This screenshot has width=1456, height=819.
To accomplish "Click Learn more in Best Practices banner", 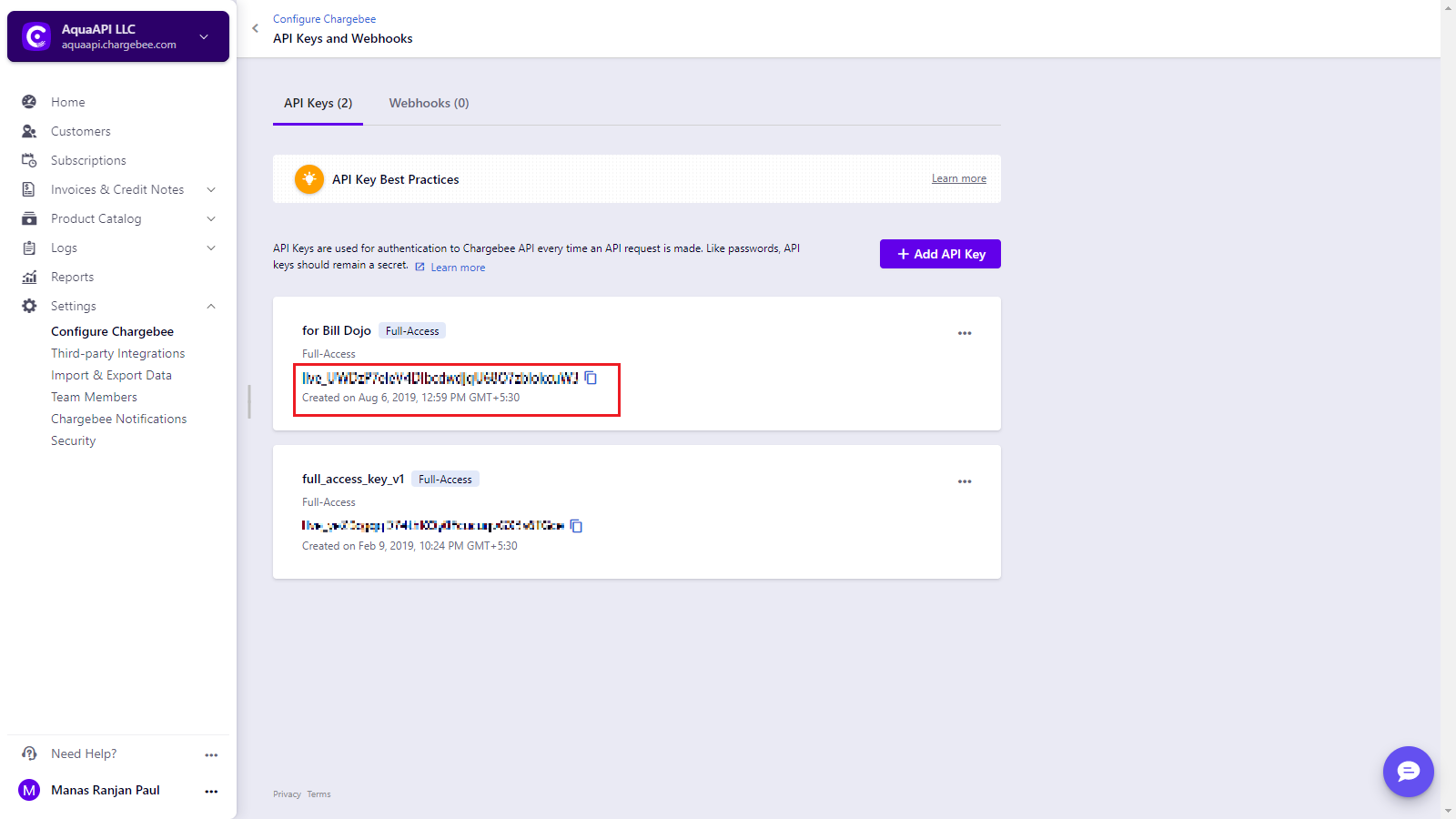I will [959, 178].
